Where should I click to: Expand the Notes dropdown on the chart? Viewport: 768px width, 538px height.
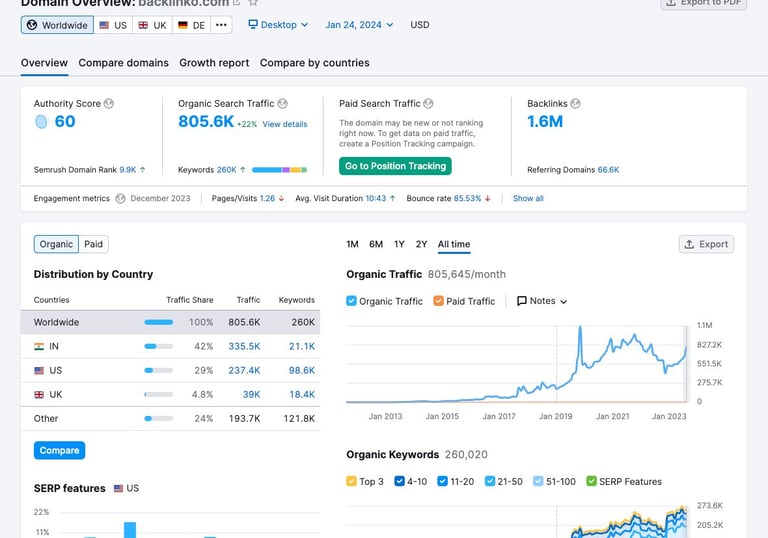tap(542, 301)
